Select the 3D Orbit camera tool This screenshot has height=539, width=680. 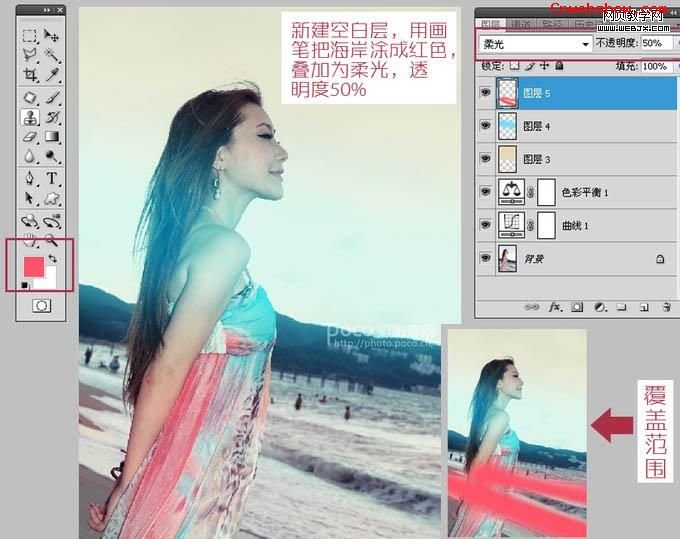coord(52,221)
